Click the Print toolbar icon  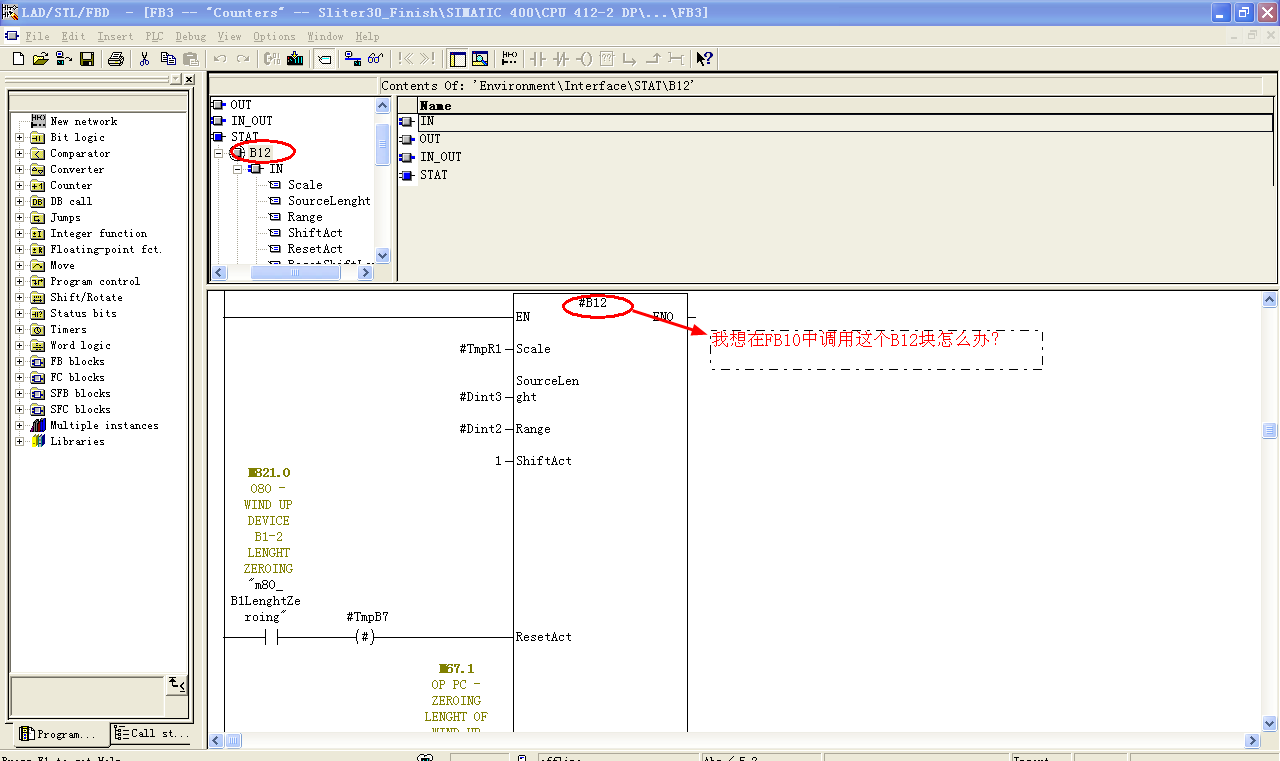(x=116, y=59)
